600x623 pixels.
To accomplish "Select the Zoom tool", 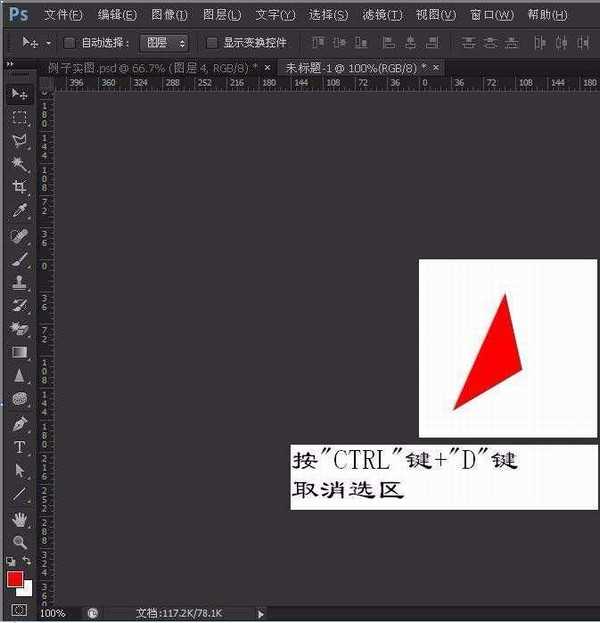I will click(x=19, y=542).
